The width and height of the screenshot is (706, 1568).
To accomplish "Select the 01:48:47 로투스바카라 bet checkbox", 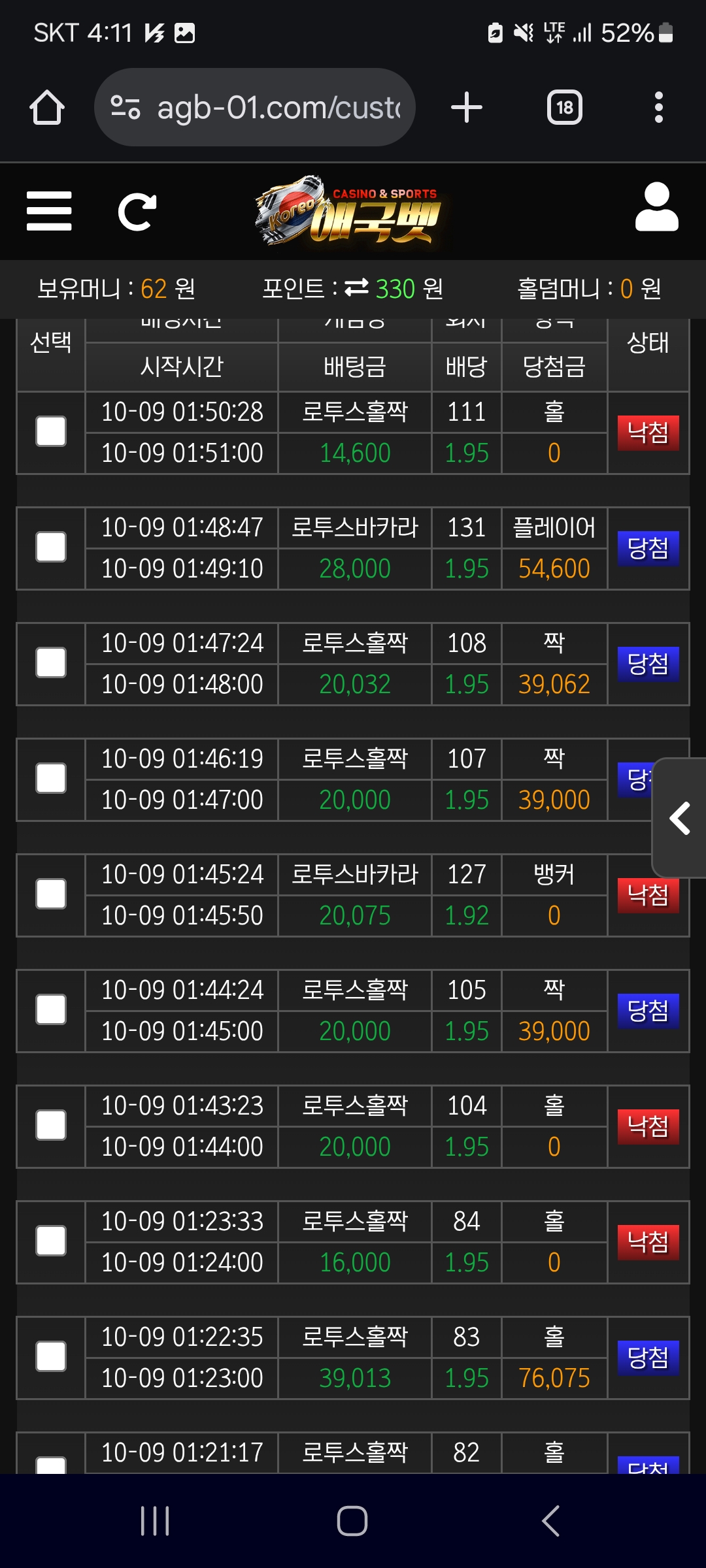I will (x=51, y=547).
